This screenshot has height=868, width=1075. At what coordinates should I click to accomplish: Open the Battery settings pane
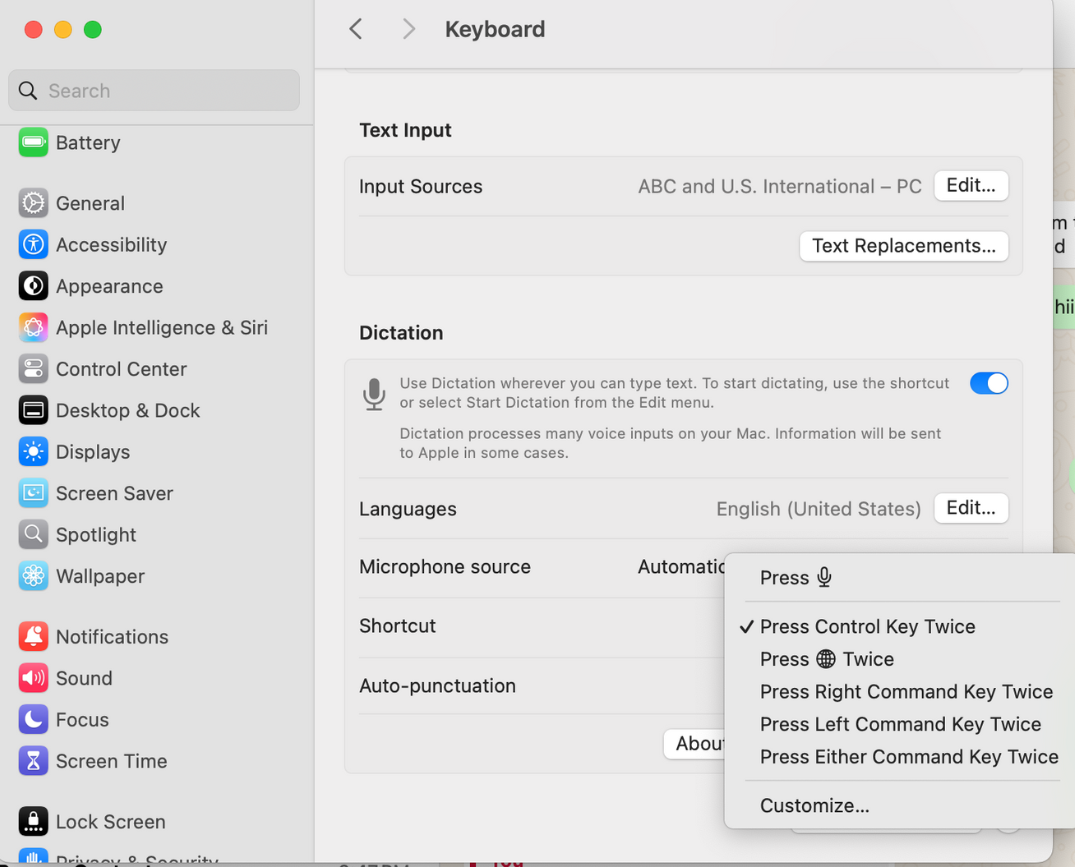(x=88, y=143)
